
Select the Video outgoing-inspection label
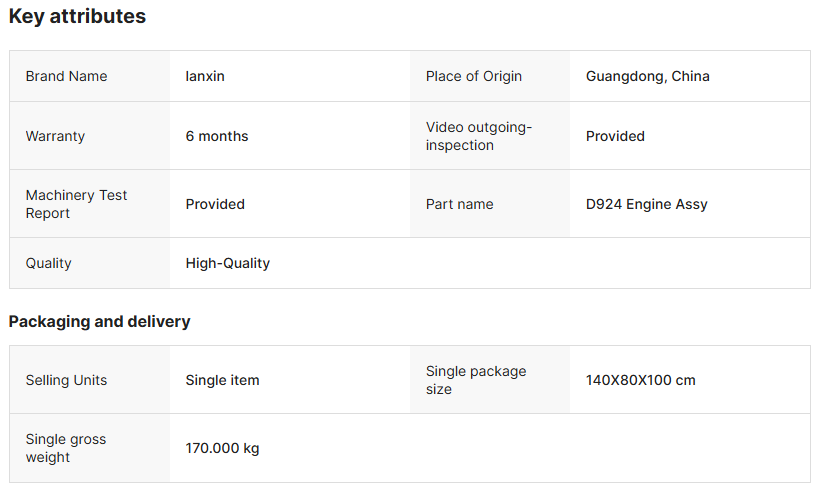[479, 136]
